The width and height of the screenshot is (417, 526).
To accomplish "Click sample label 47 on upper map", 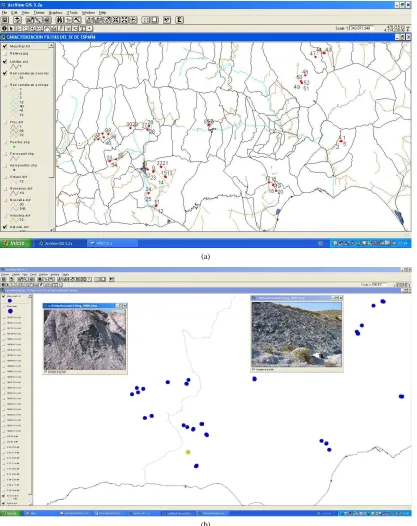I will click(313, 53).
